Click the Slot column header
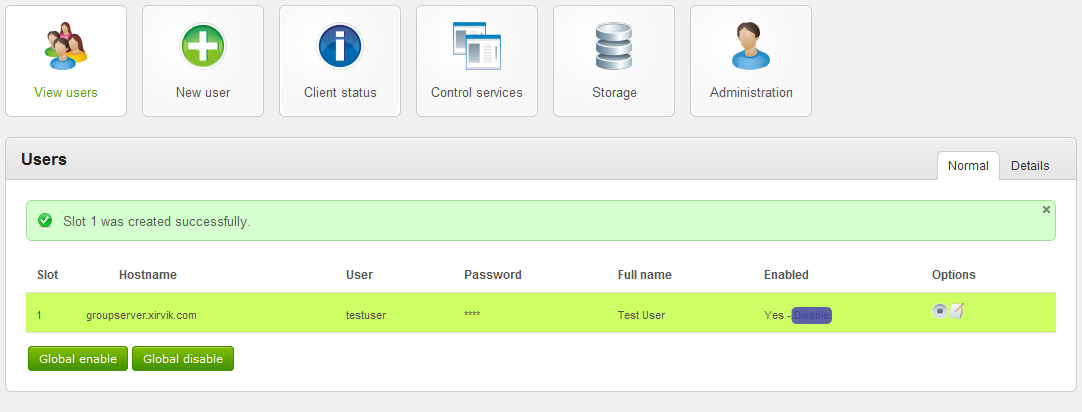The width and height of the screenshot is (1082, 412). (x=47, y=275)
